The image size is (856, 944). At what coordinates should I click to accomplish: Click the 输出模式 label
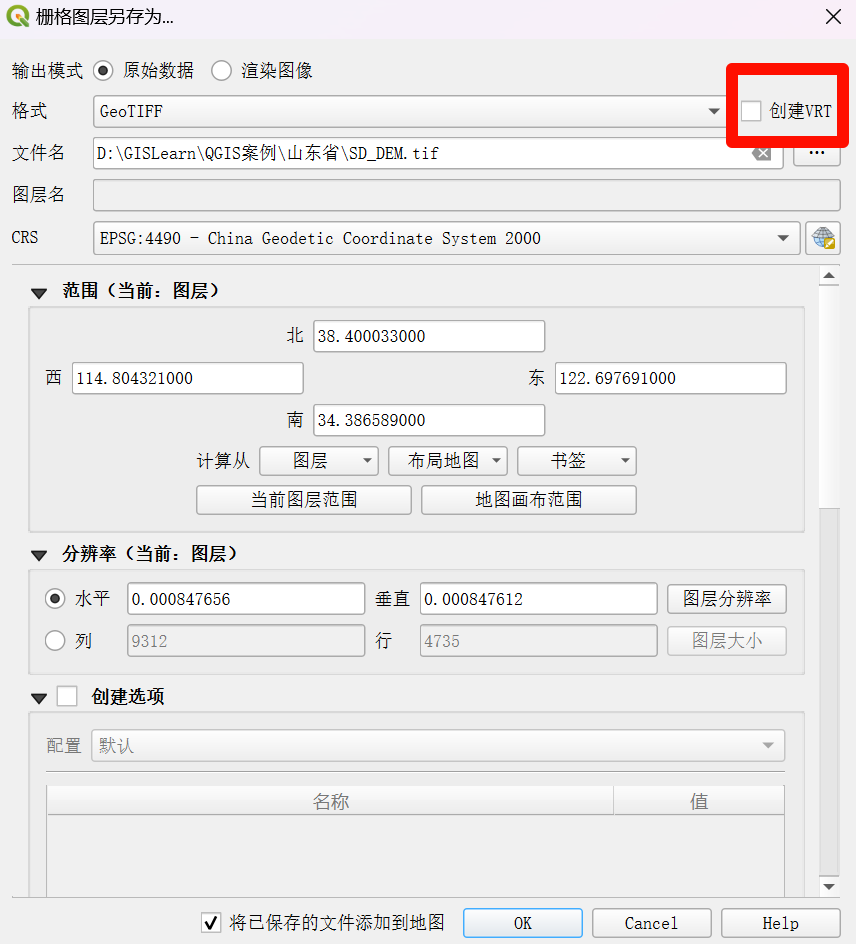(48, 71)
